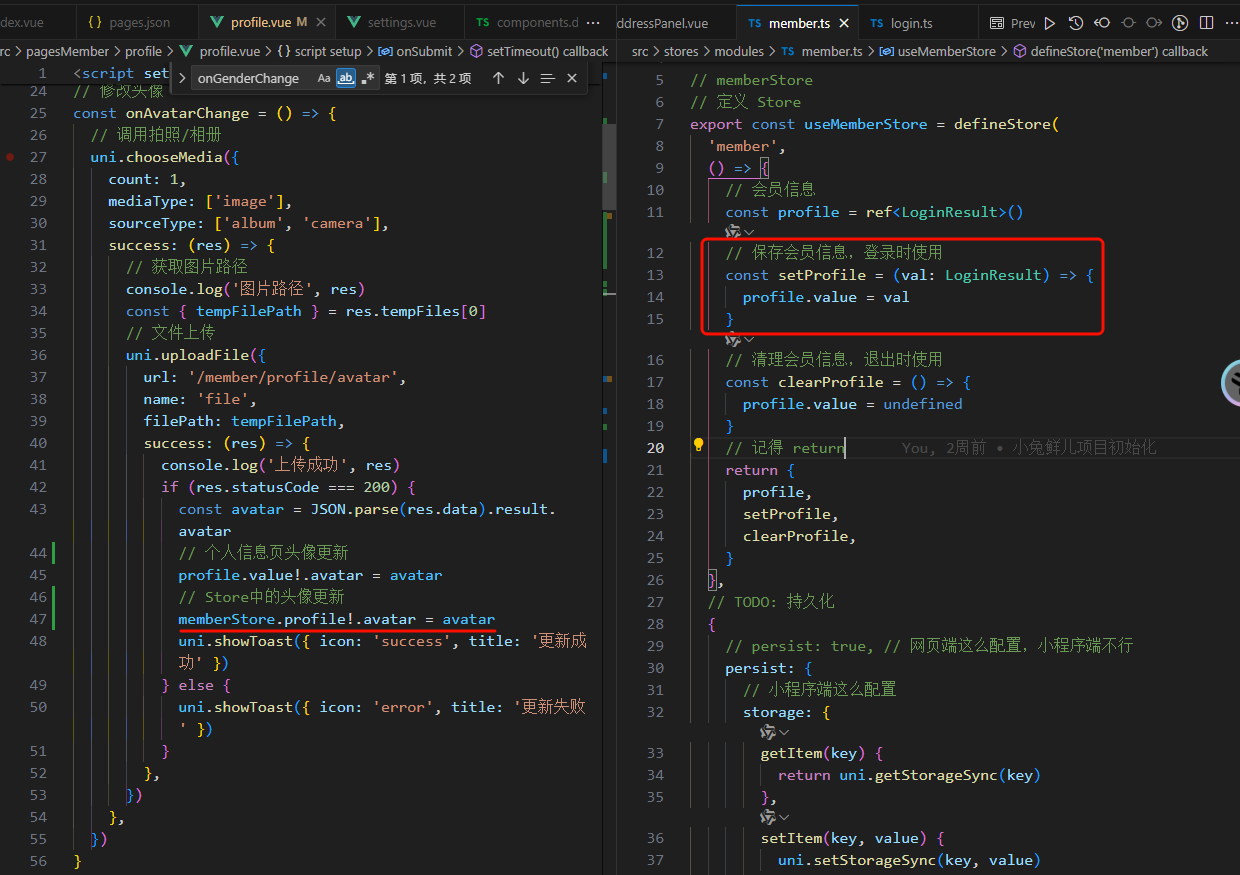Screen dimensions: 1240x875
Task: Open more actions in right editor group
Action: tap(1231, 23)
